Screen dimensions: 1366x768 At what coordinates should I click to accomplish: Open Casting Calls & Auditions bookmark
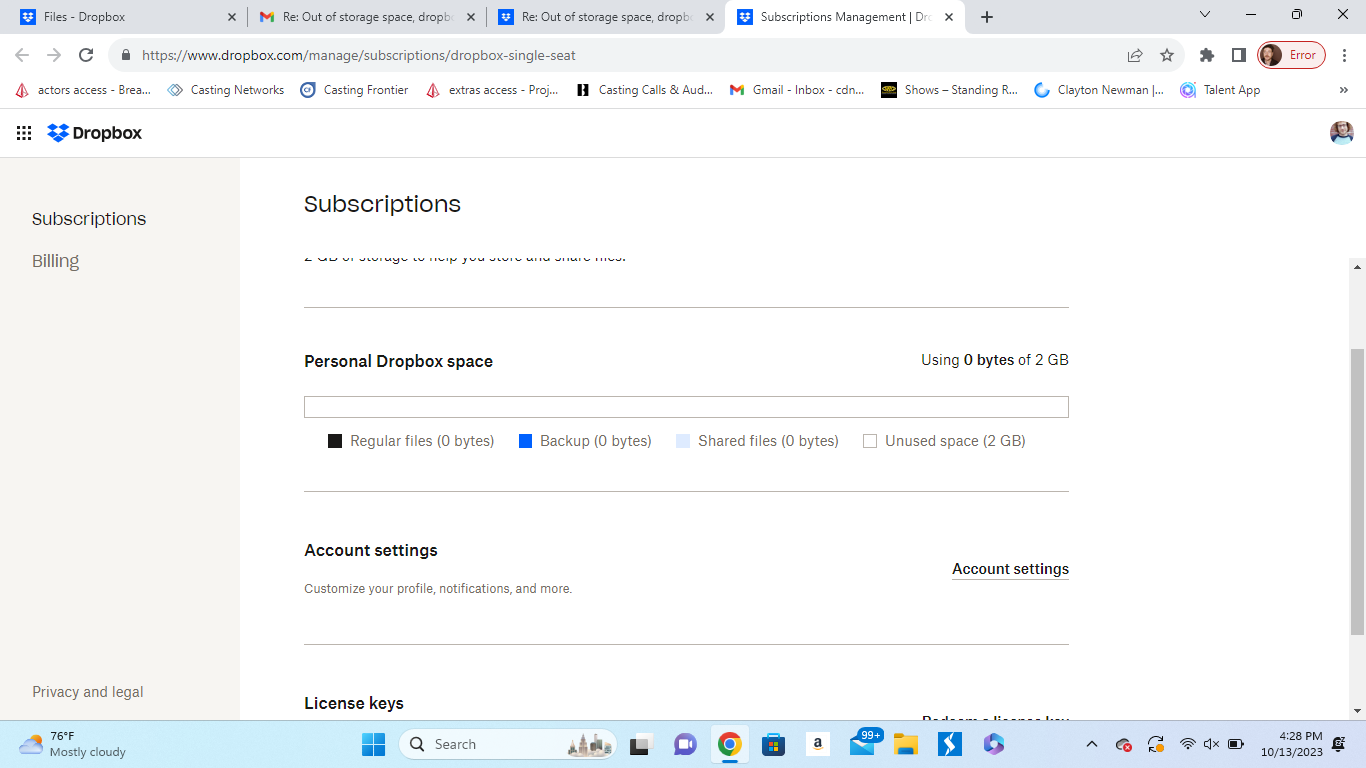(x=645, y=90)
